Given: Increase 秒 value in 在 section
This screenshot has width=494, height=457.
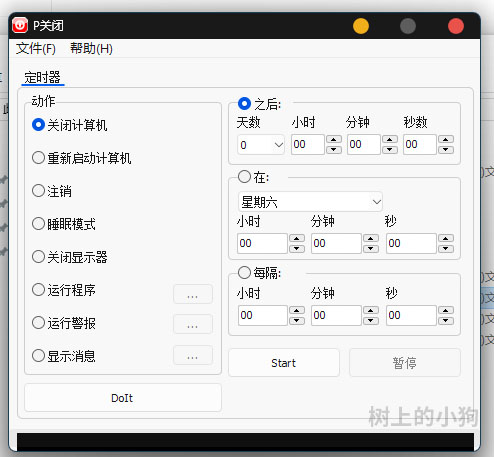Looking at the screenshot, I should pyautogui.click(x=446, y=238).
